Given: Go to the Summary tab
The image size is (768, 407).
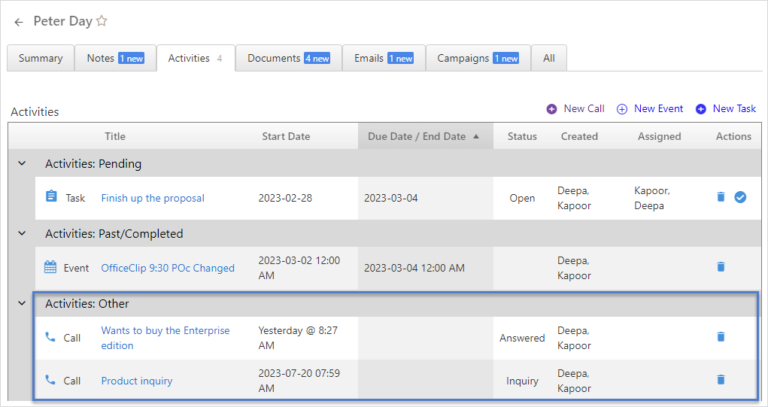Looking at the screenshot, I should [x=40, y=58].
